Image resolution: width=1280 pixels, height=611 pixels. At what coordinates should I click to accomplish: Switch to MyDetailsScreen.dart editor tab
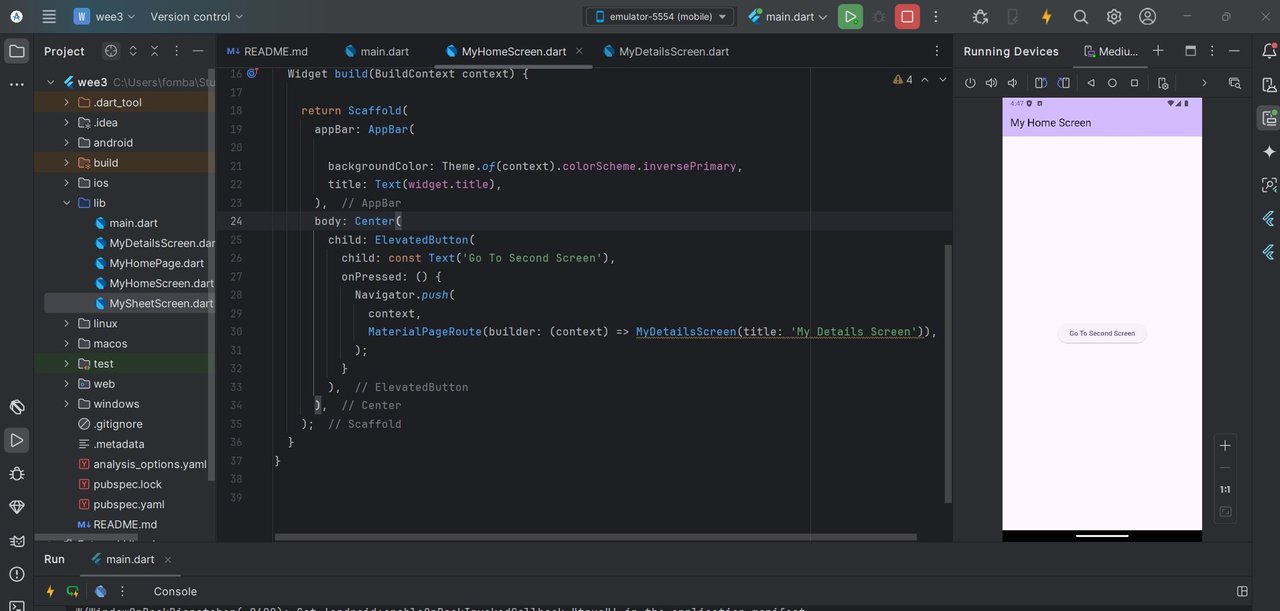click(x=666, y=51)
